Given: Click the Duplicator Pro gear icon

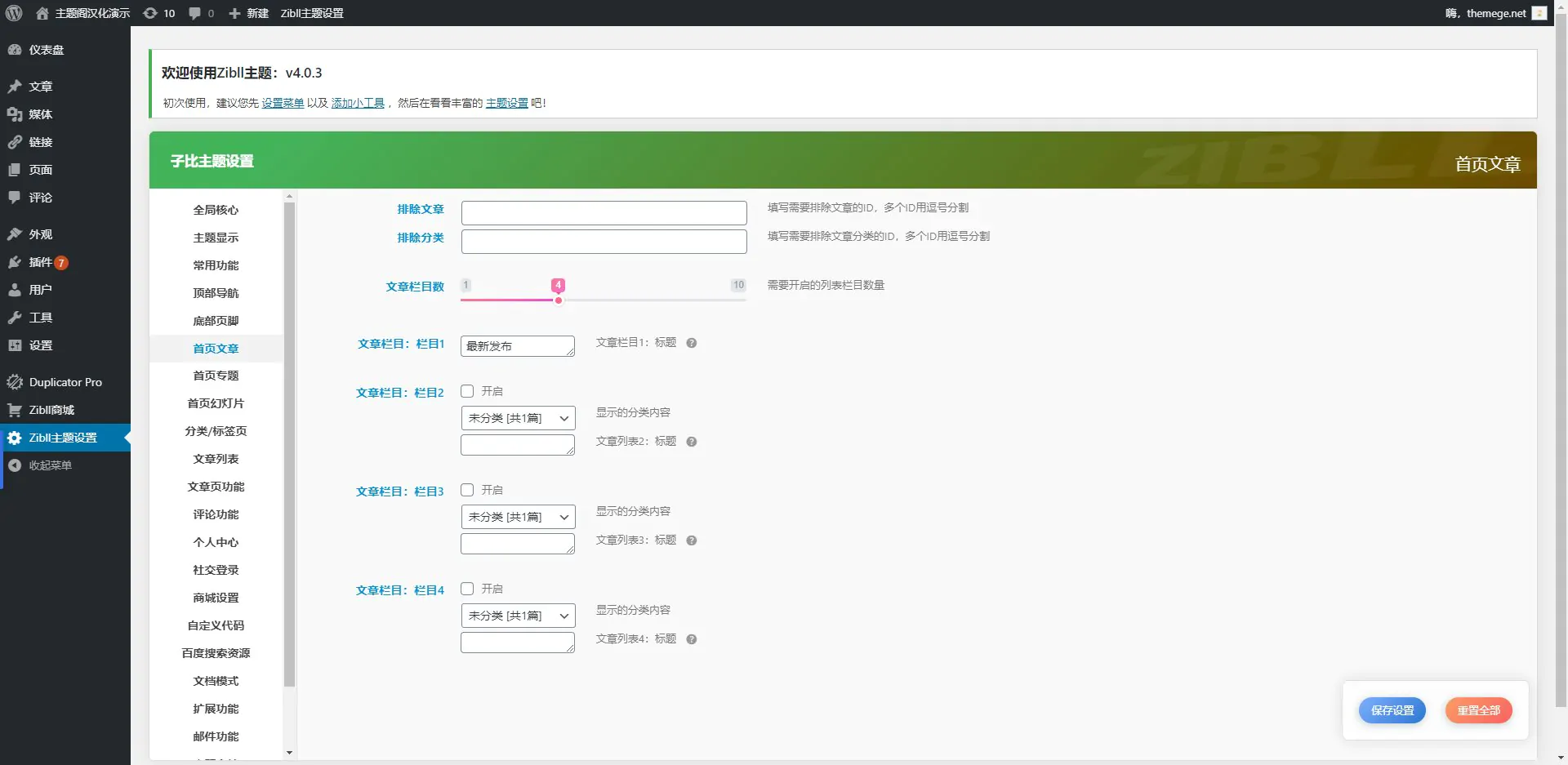Looking at the screenshot, I should click(15, 382).
